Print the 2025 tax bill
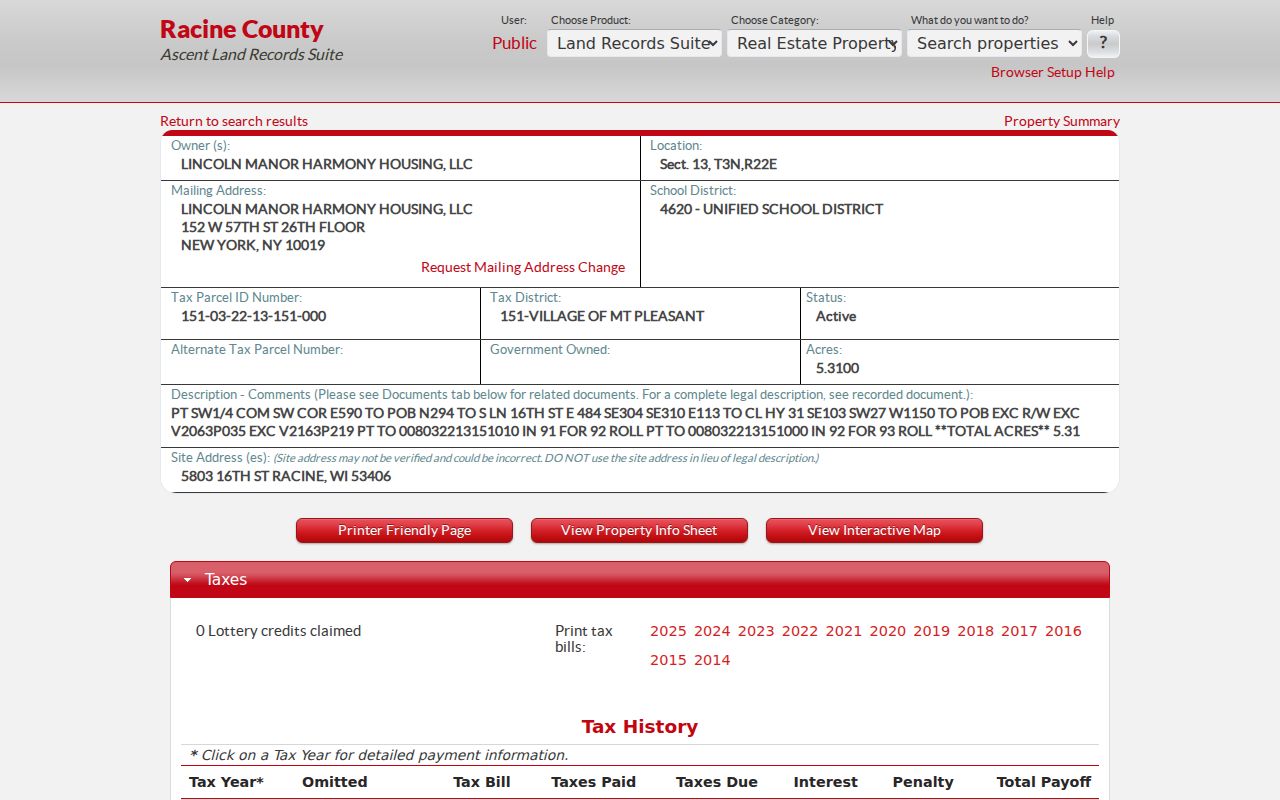1280x800 pixels. (x=668, y=631)
